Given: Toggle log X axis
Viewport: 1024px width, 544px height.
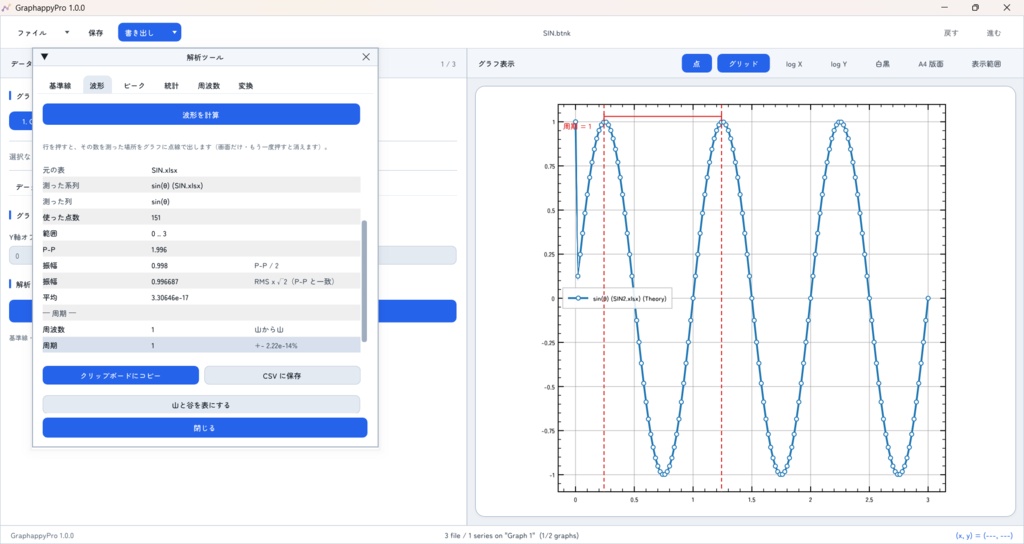Looking at the screenshot, I should click(x=794, y=64).
